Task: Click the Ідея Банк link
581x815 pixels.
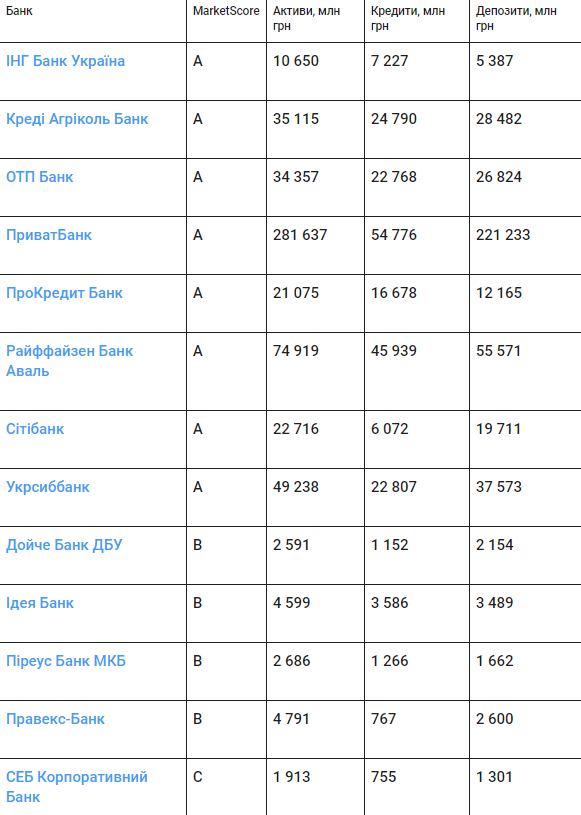Action: coord(40,603)
